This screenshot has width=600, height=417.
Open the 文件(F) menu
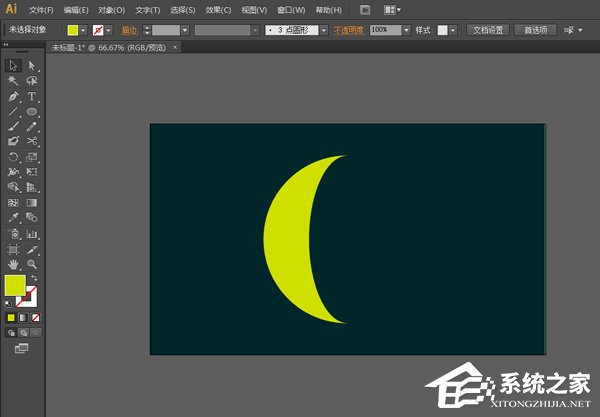coord(41,10)
